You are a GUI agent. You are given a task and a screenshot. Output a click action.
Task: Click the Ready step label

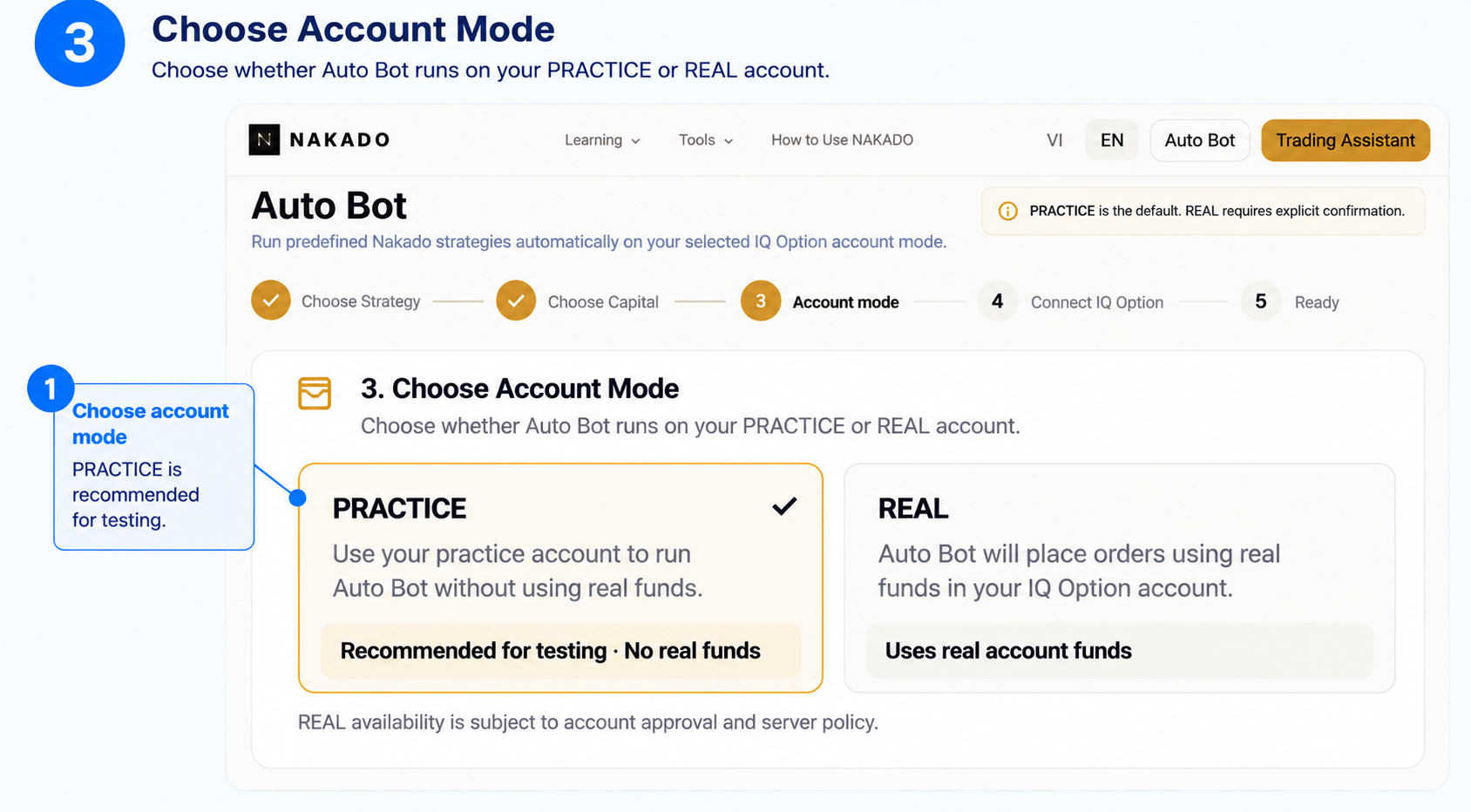pos(1317,302)
